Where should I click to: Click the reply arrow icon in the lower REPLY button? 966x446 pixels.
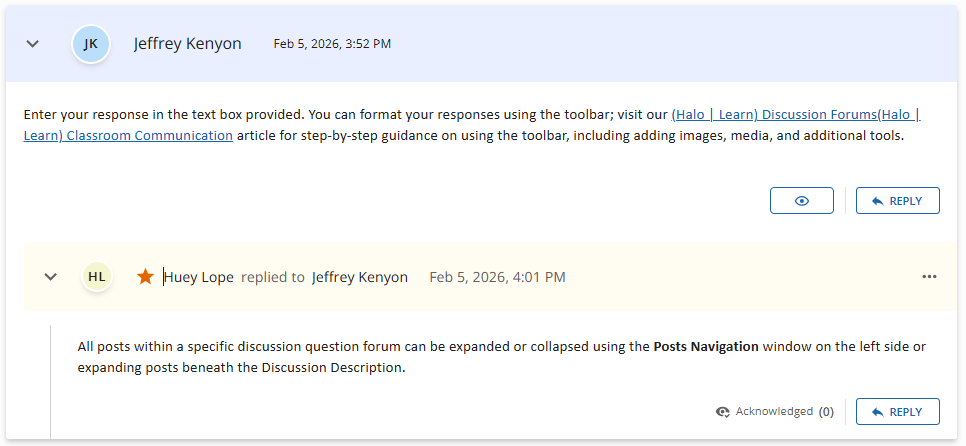pyautogui.click(x=877, y=412)
